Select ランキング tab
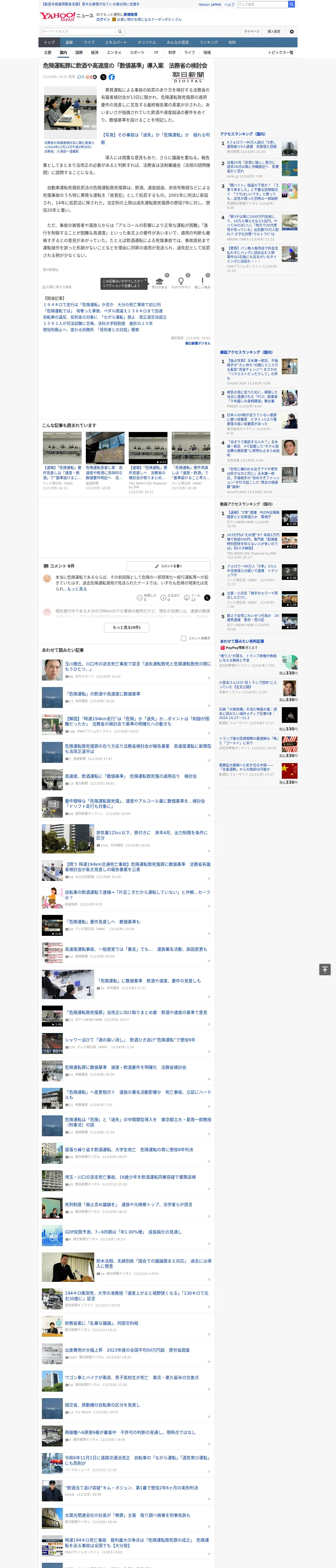The width and height of the screenshot is (336, 1568). tap(209, 43)
